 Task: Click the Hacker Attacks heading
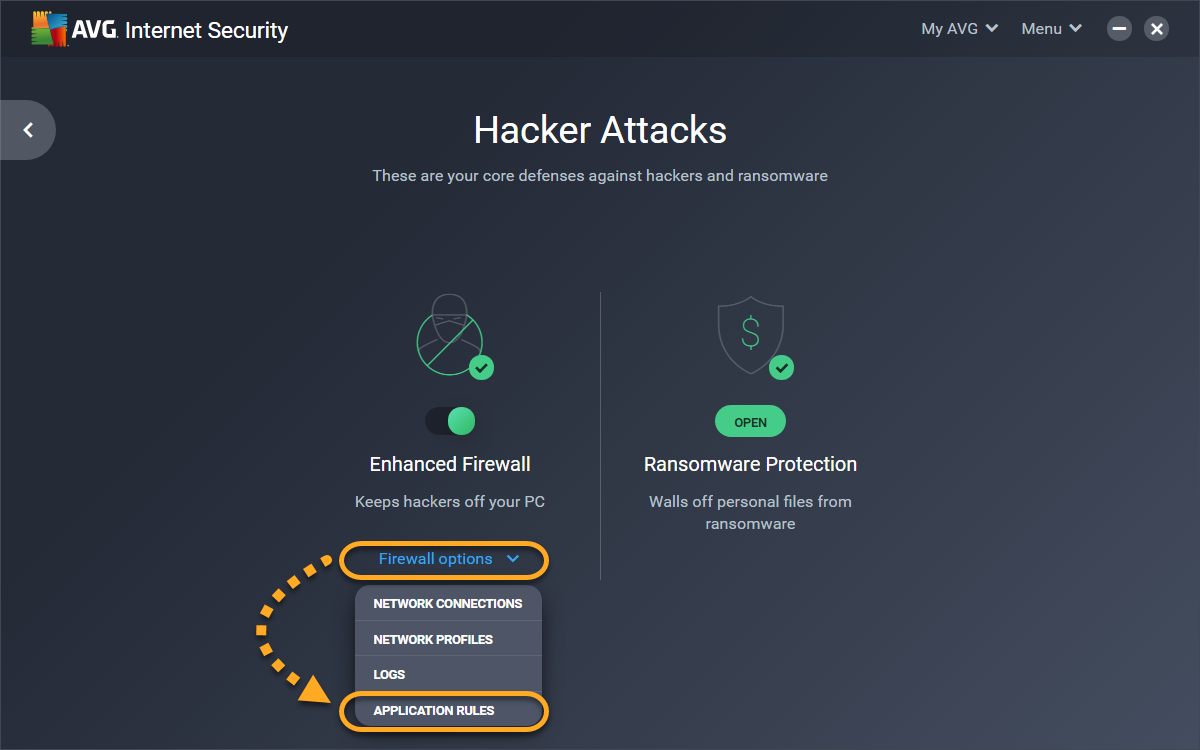(600, 130)
